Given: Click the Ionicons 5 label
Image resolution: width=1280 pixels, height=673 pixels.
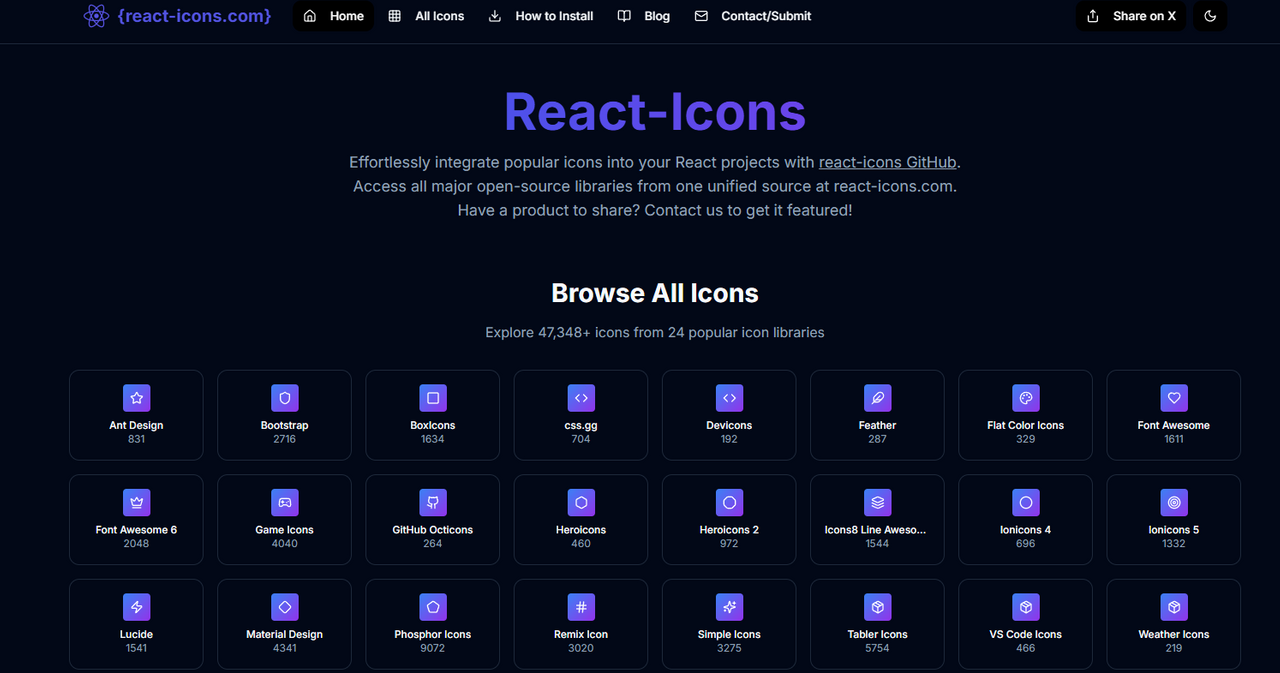Looking at the screenshot, I should [1174, 530].
